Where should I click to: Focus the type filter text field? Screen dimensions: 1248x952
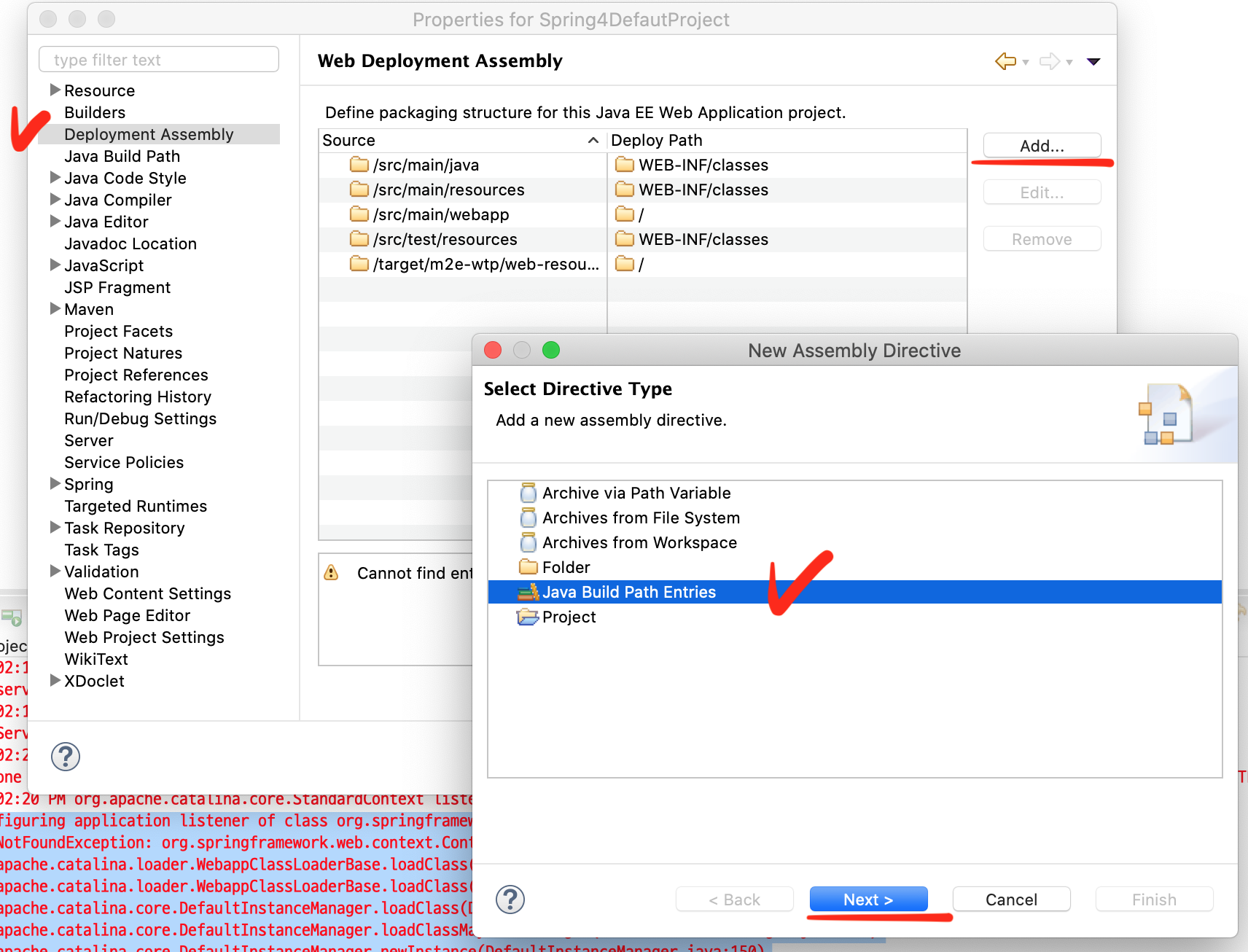(159, 60)
